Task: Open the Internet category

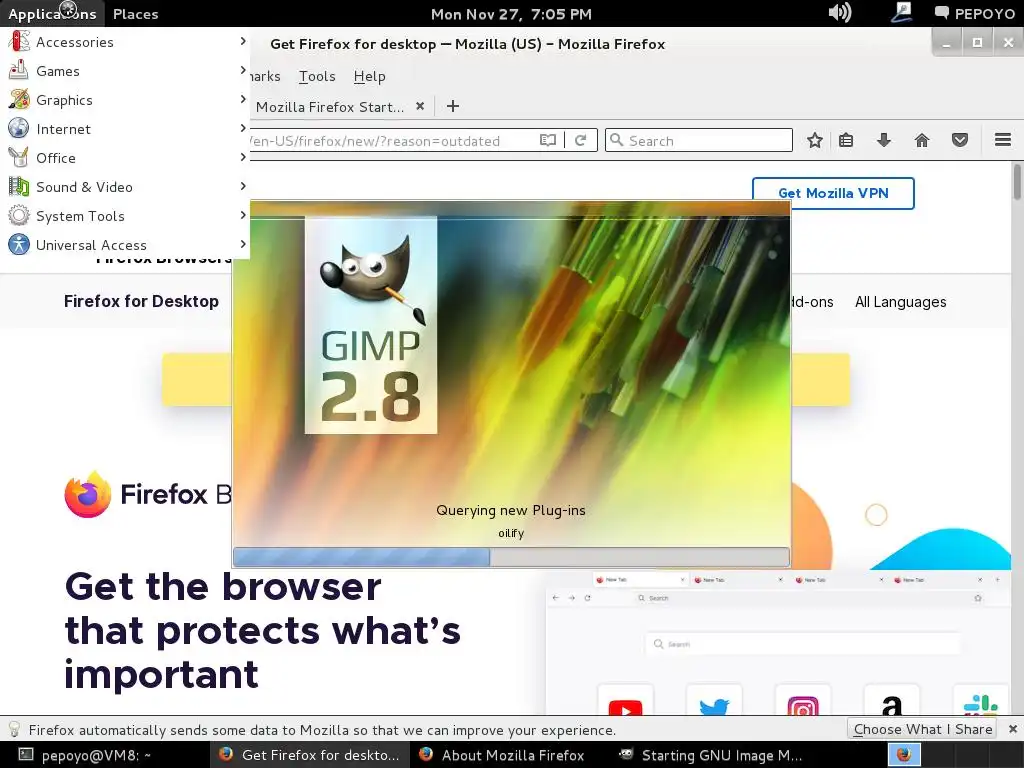Action: pyautogui.click(x=125, y=129)
